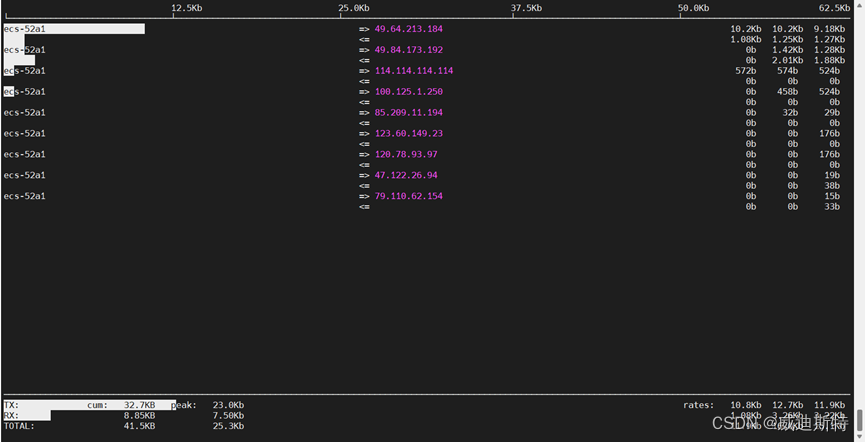Click ecs-52a1 host in the 79.110.62.154 row
This screenshot has height=442, width=865.
click(x=25, y=196)
